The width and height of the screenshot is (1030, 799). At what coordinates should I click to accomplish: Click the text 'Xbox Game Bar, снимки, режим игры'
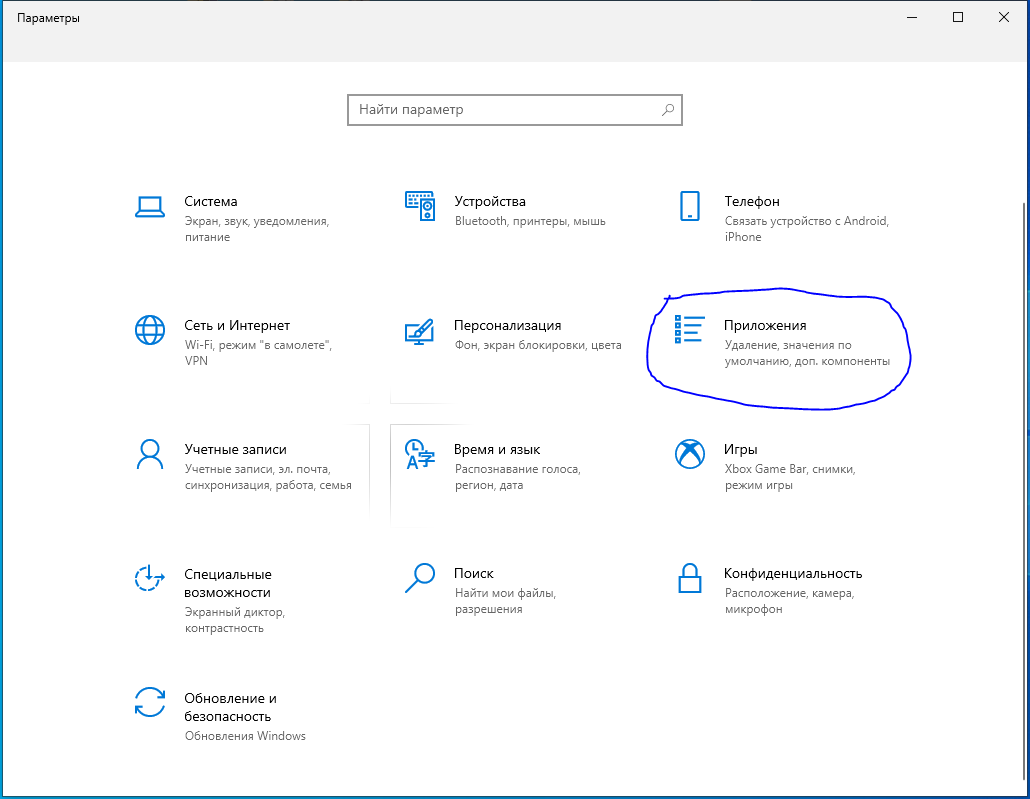click(790, 477)
